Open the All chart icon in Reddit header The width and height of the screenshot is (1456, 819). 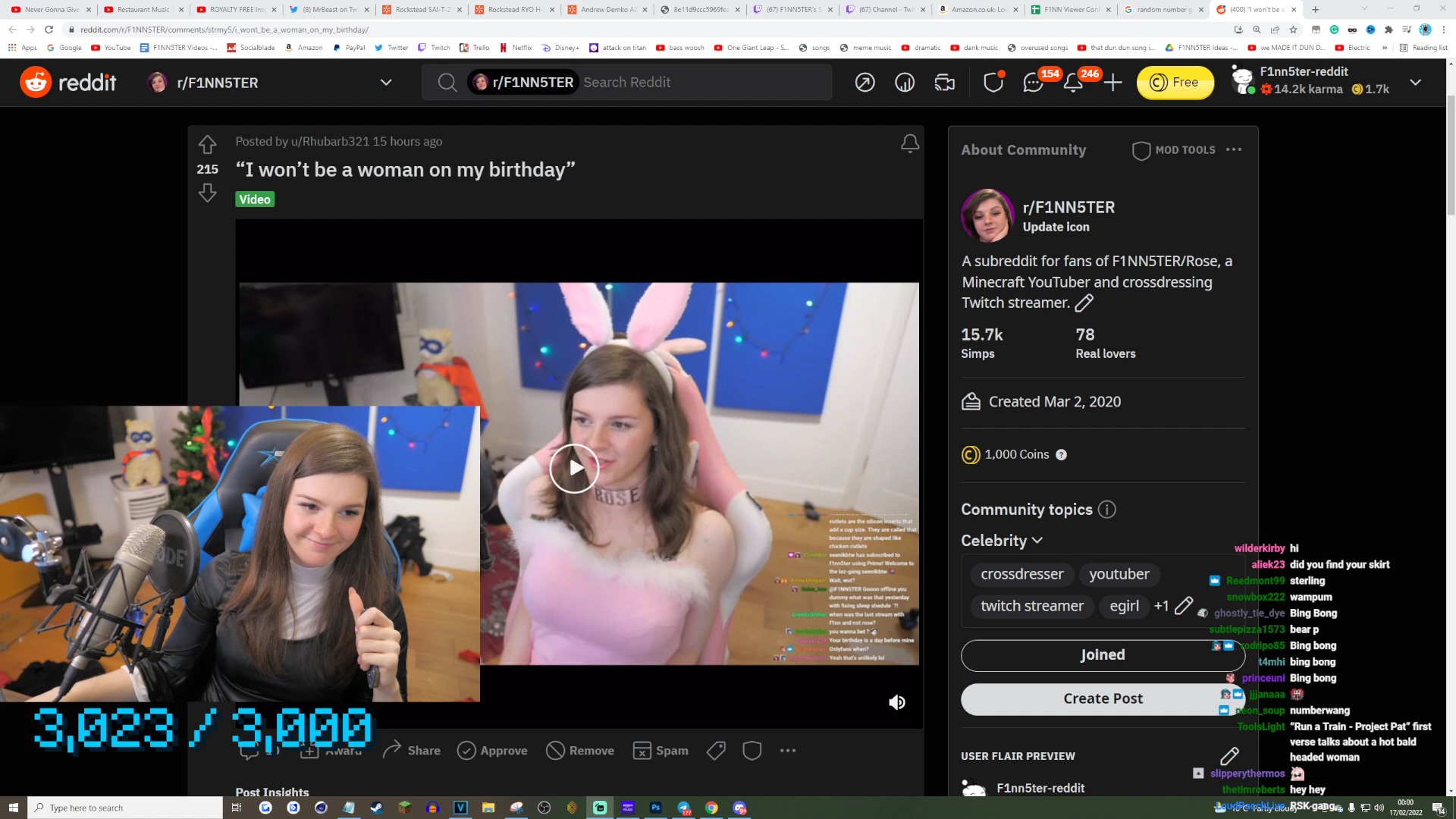[x=905, y=83]
